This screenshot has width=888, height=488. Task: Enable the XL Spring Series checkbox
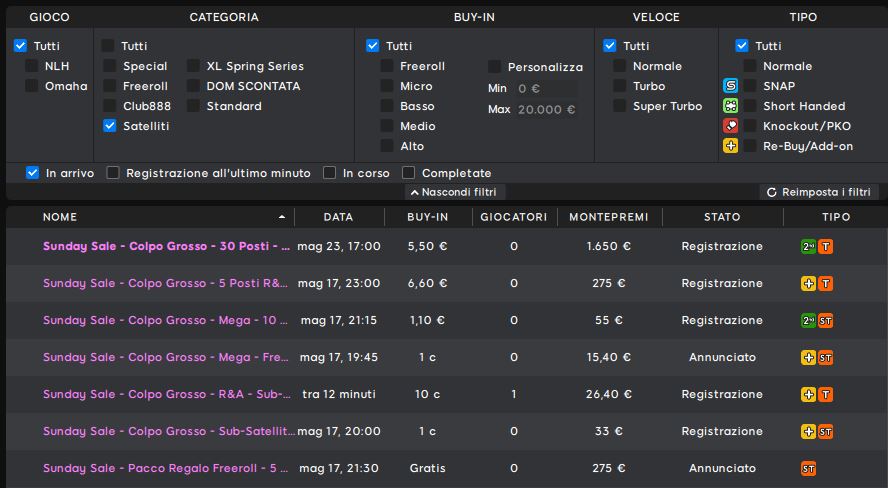pyautogui.click(x=193, y=66)
